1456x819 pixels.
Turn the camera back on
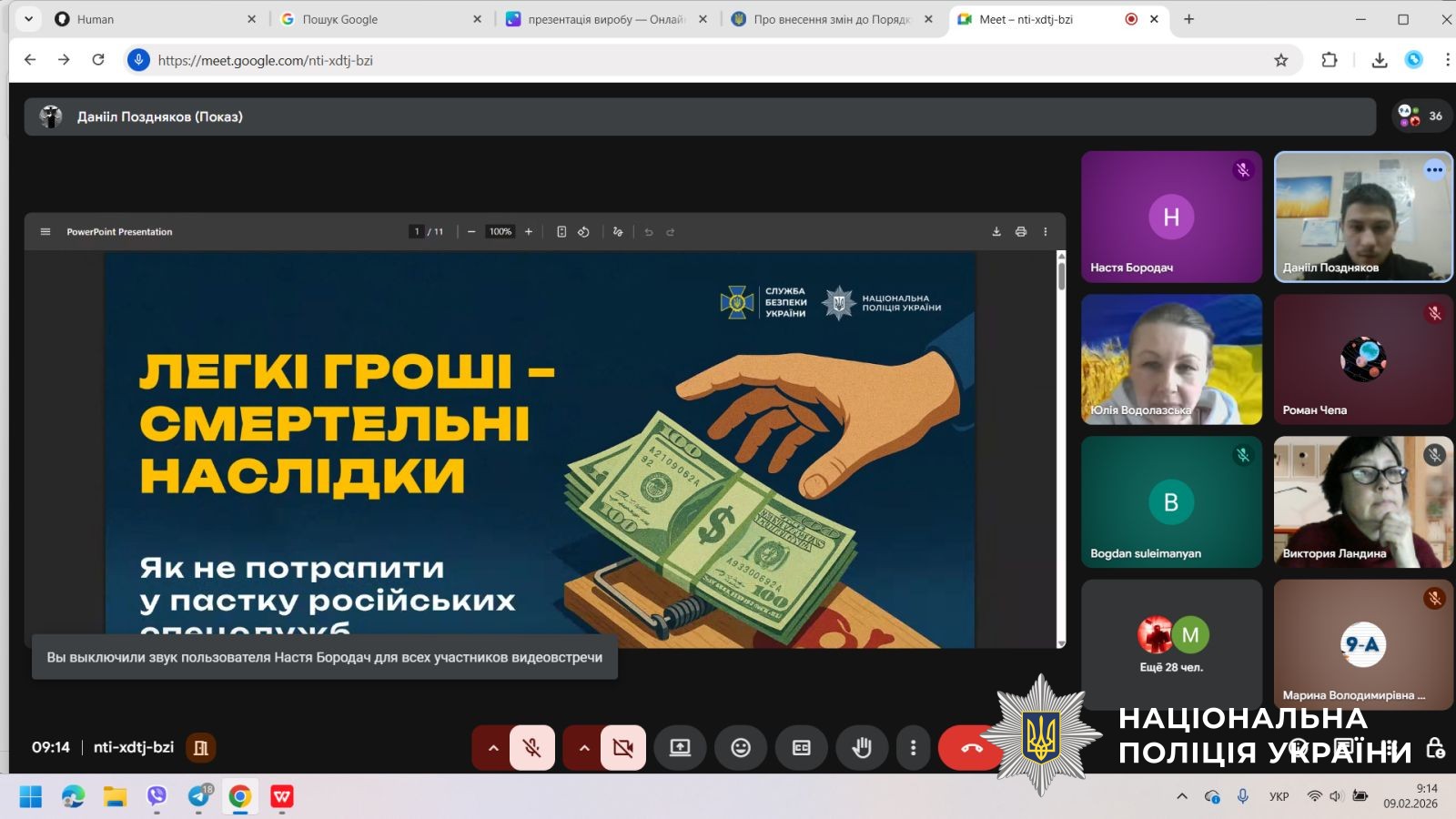pyautogui.click(x=622, y=747)
